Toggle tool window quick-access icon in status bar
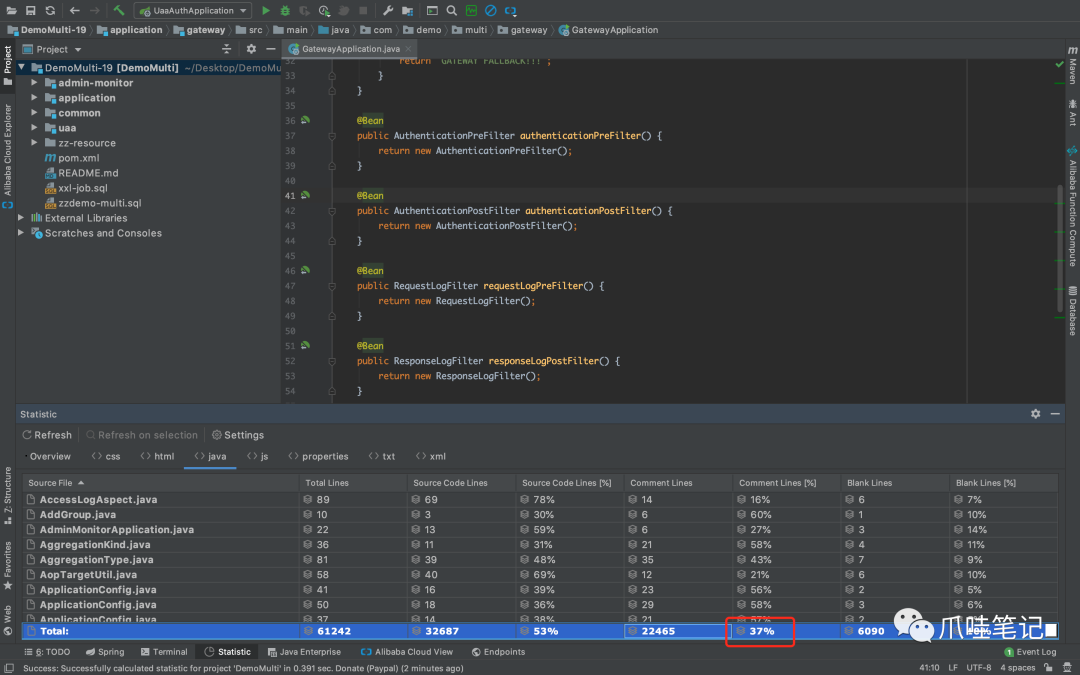 point(9,668)
